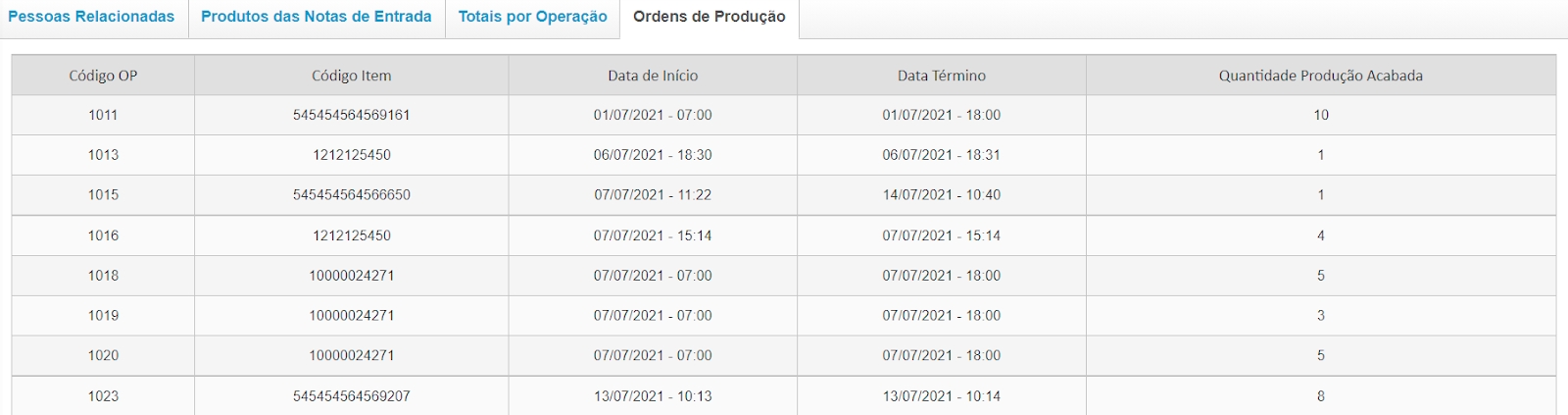Click end date 14/07/2021 - 10:40
The image size is (1568, 415).
click(941, 195)
